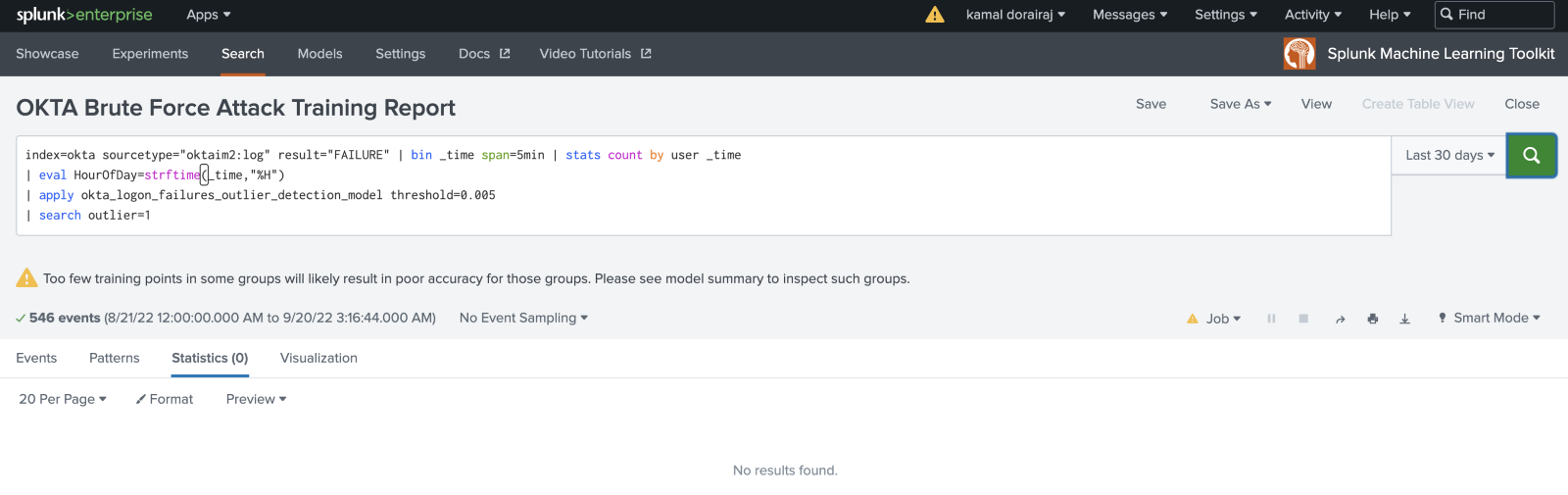Click the 'Too few training points' warning text
Image resolution: width=1568 pixels, height=495 pixels.
[x=476, y=278]
